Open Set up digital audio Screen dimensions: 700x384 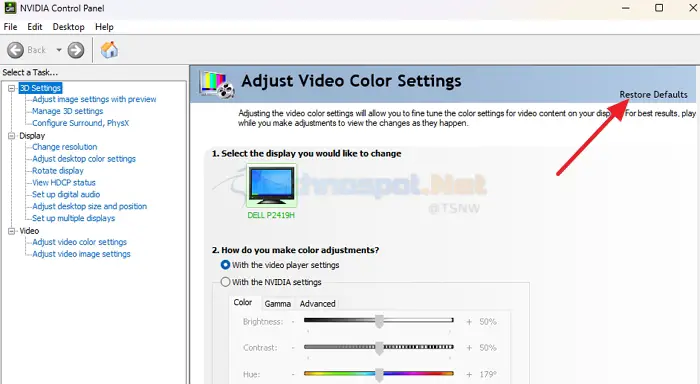(66, 194)
